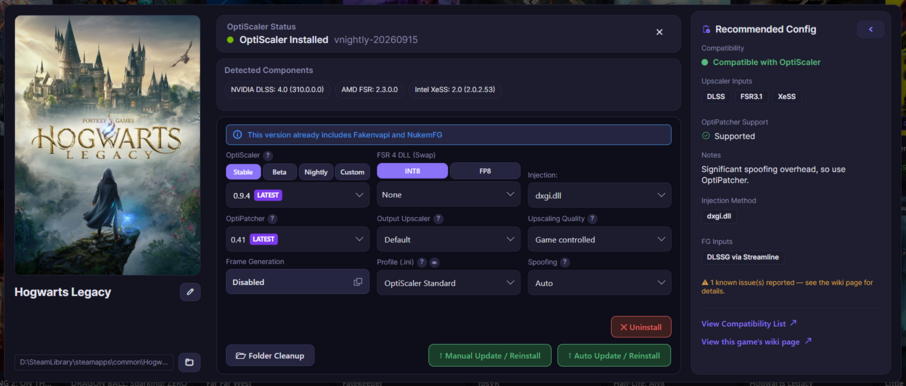Click Auto Update / Reinstall button

point(614,355)
